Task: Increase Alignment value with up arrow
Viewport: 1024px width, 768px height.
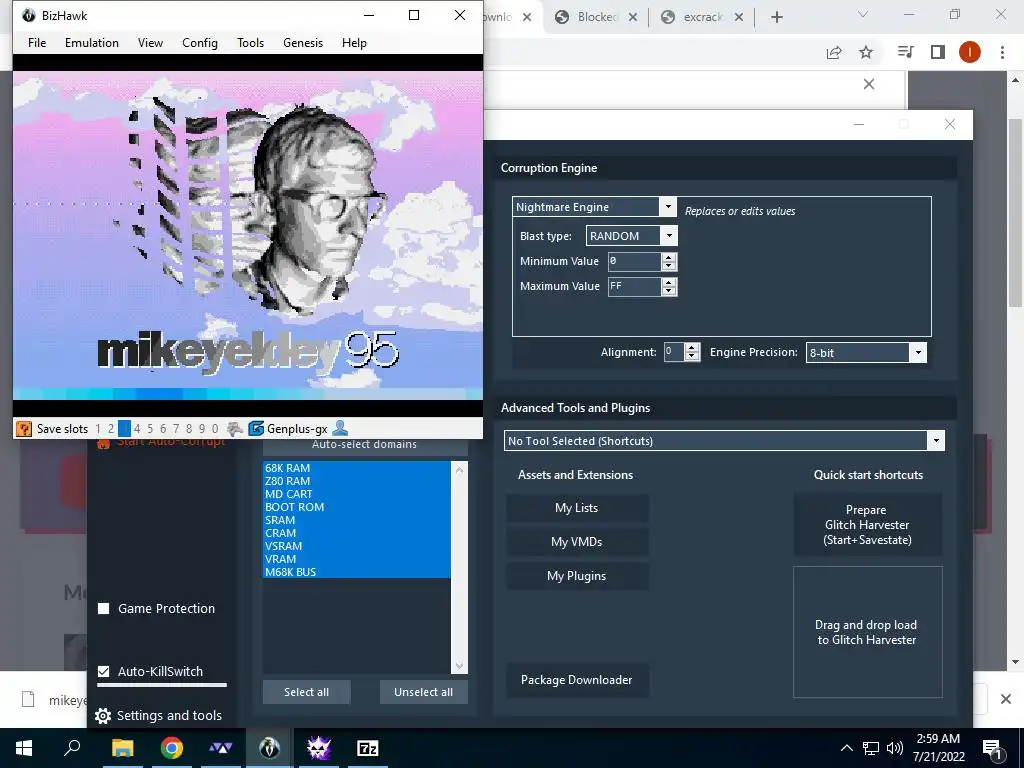Action: coord(692,347)
